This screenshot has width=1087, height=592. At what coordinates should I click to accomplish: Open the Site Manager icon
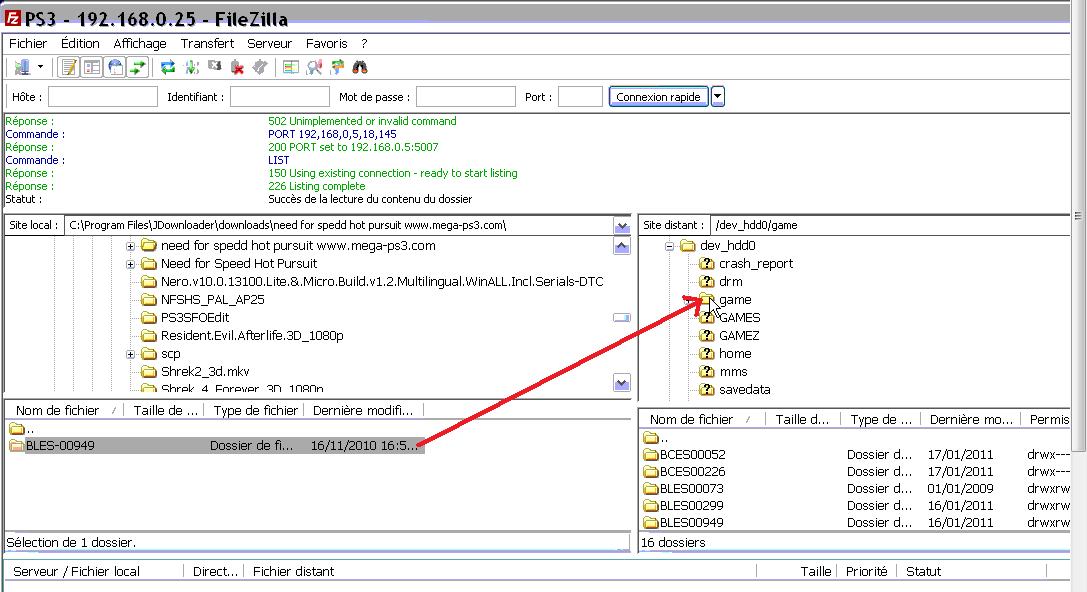[x=22, y=67]
